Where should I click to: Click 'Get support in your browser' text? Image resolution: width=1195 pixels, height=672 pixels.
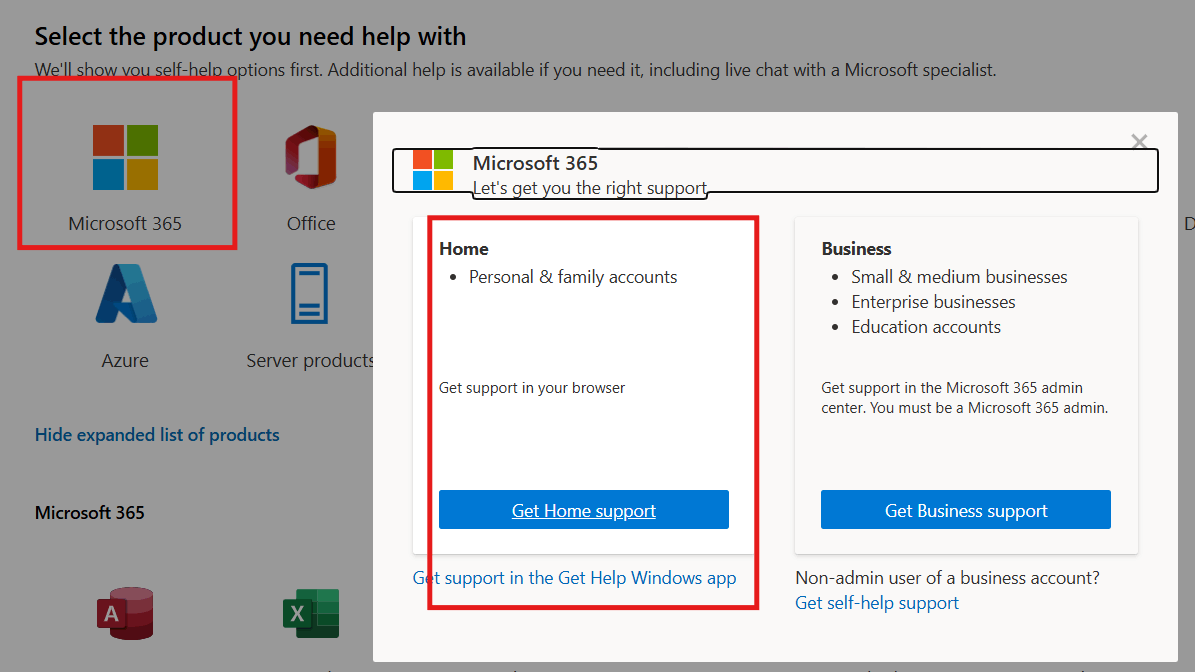(532, 388)
